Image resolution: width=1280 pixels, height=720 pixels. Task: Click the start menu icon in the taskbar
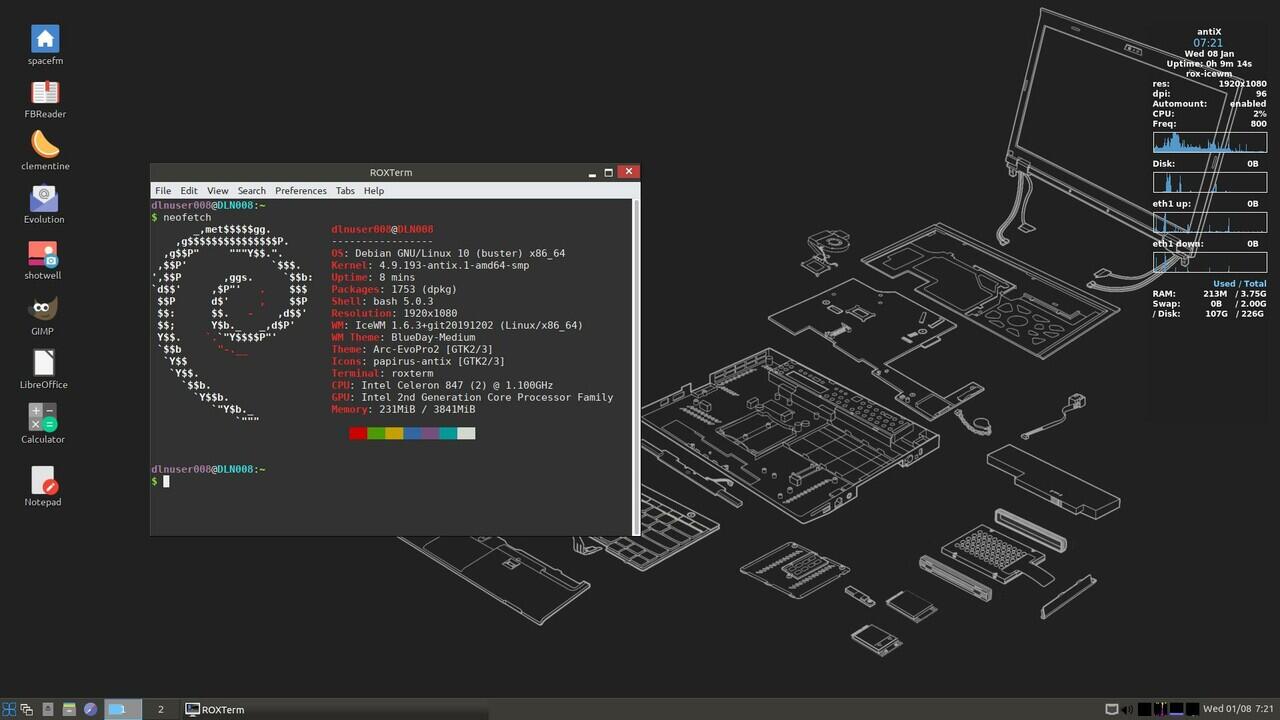pyautogui.click(x=10, y=709)
